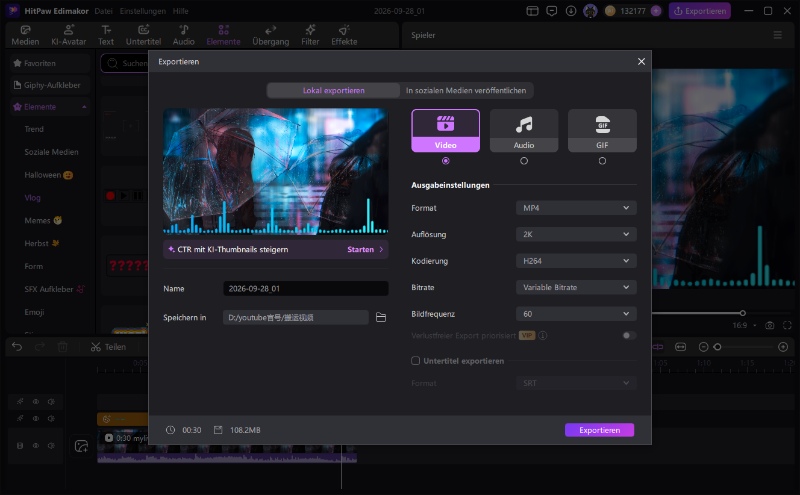The width and height of the screenshot is (800, 495).
Task: Click the timeline zoom slider handle
Action: coord(717,347)
